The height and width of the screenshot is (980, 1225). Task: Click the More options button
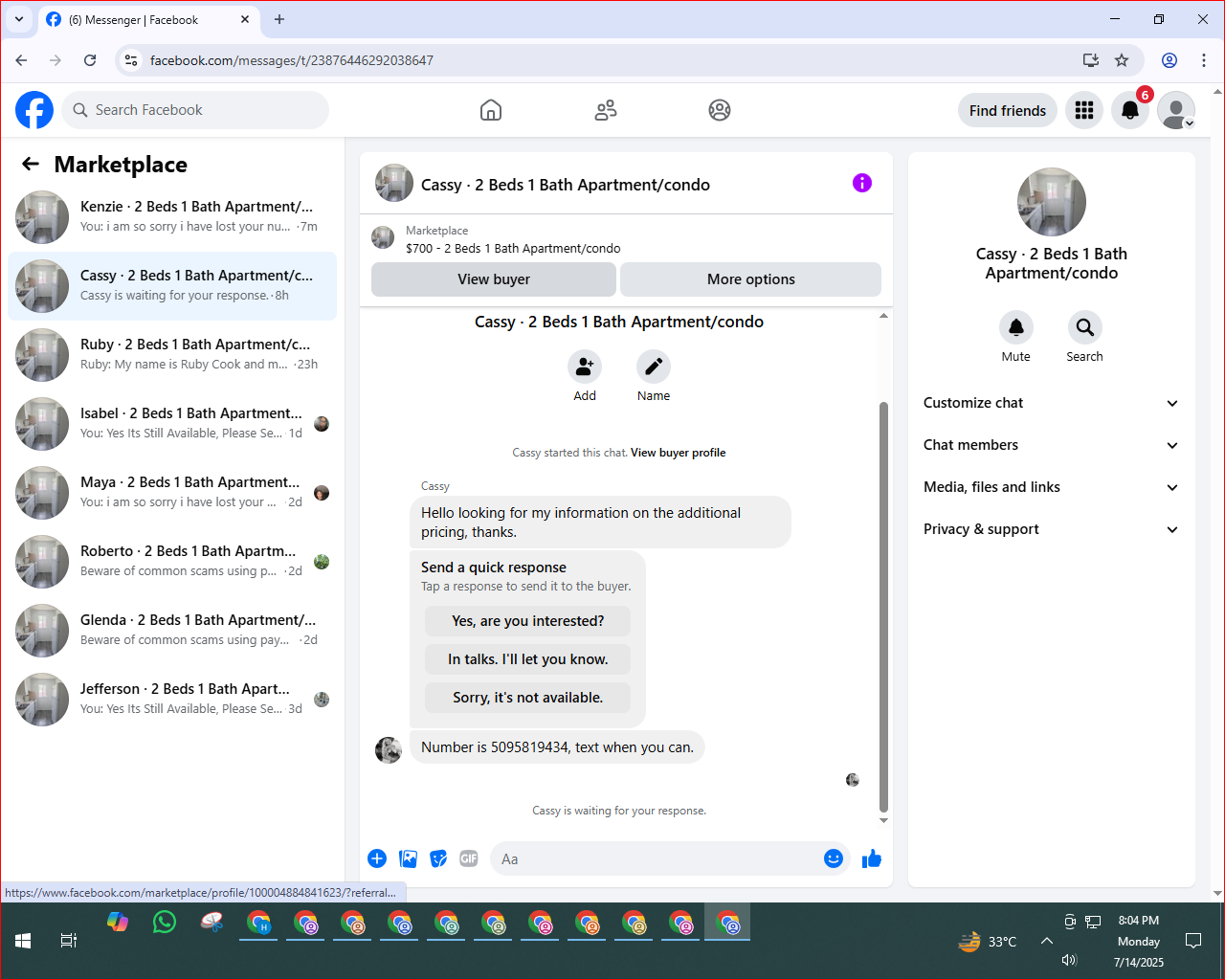[751, 279]
